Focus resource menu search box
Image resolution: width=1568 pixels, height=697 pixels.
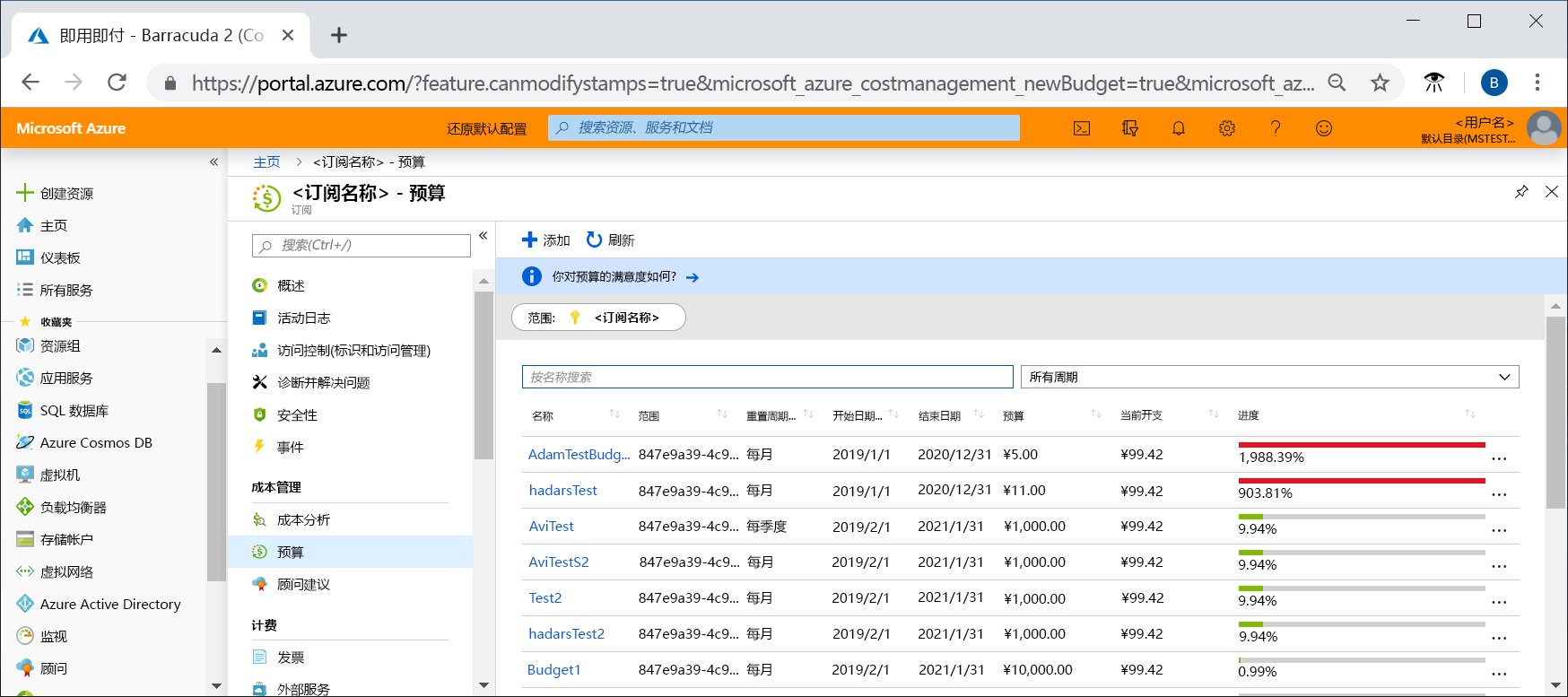[362, 245]
